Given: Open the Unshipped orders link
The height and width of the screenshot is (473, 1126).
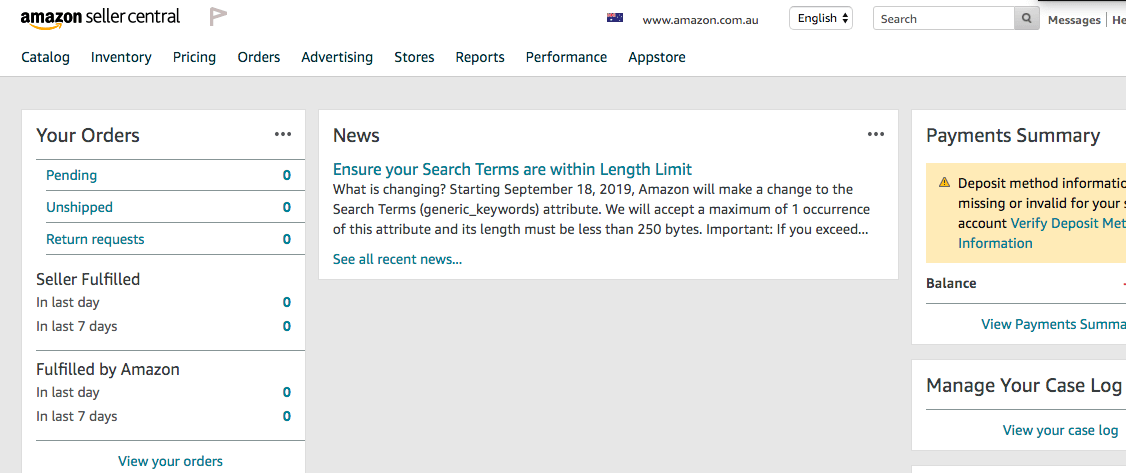Looking at the screenshot, I should [x=79, y=207].
